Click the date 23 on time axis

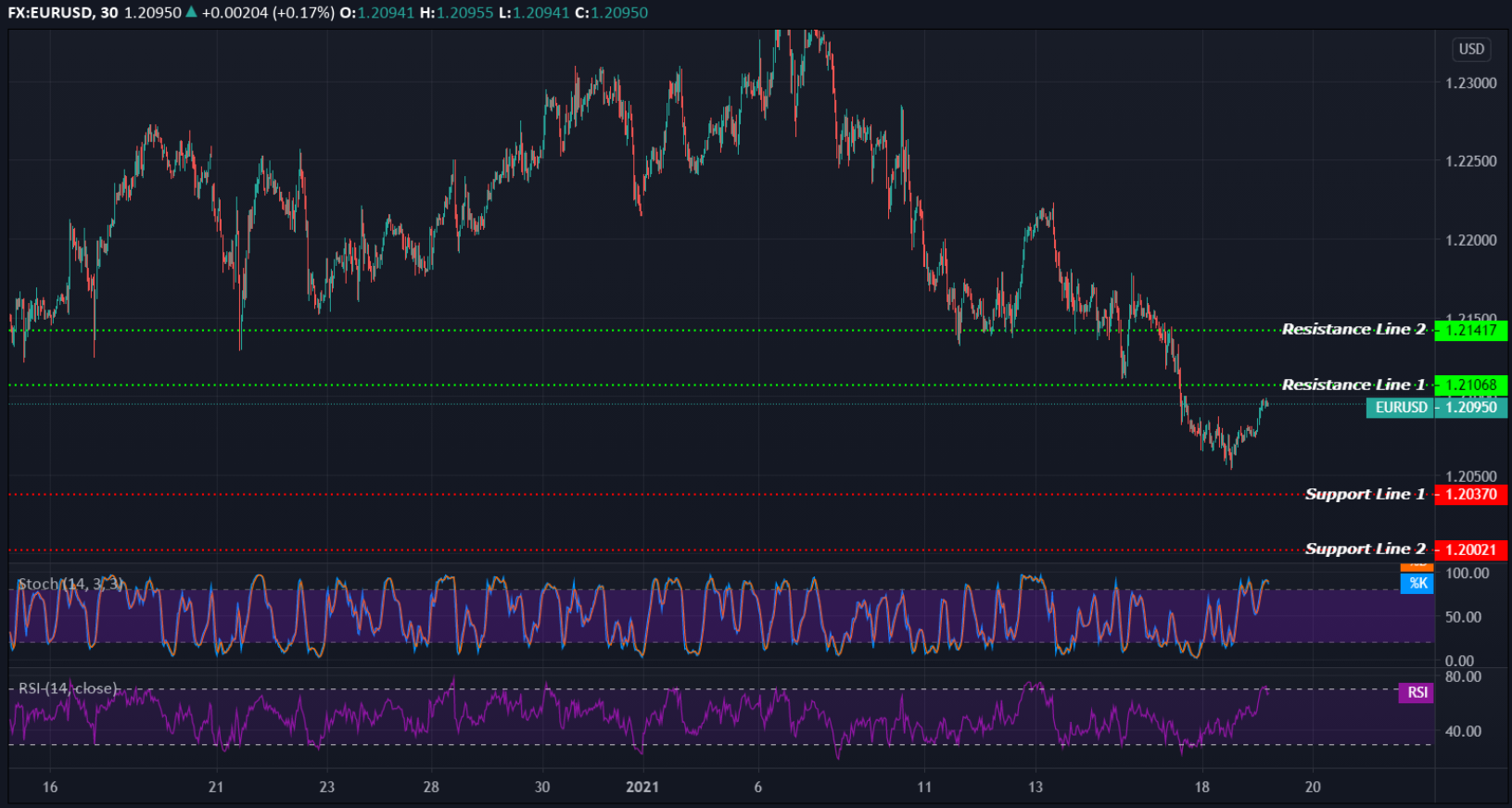(x=326, y=787)
